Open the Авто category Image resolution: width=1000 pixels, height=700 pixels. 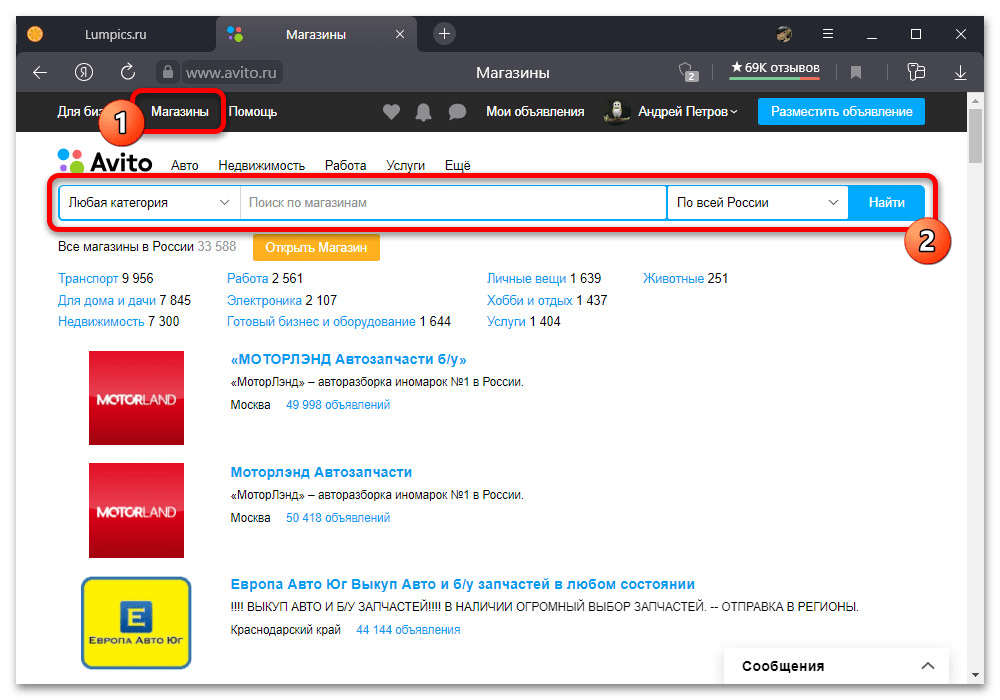pyautogui.click(x=184, y=166)
